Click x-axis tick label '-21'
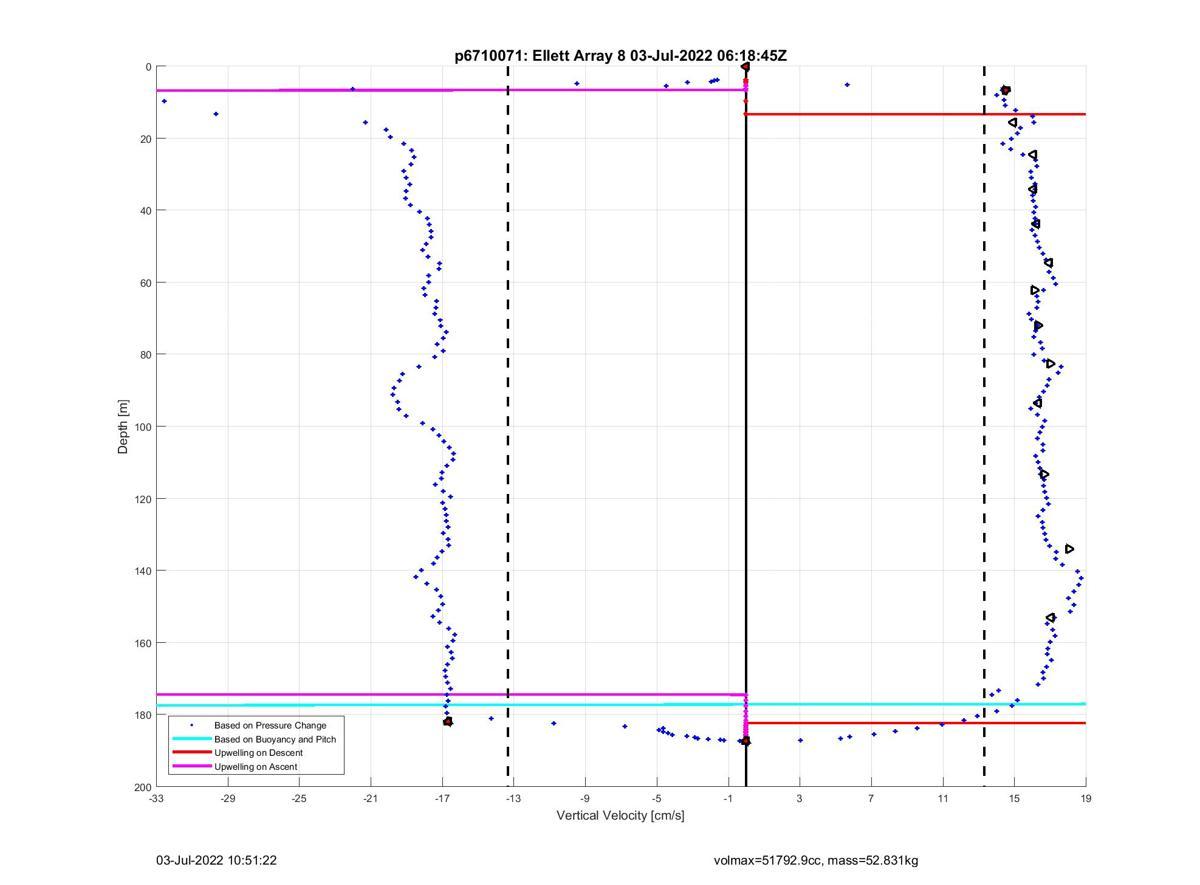The image size is (1200, 885). [x=371, y=798]
